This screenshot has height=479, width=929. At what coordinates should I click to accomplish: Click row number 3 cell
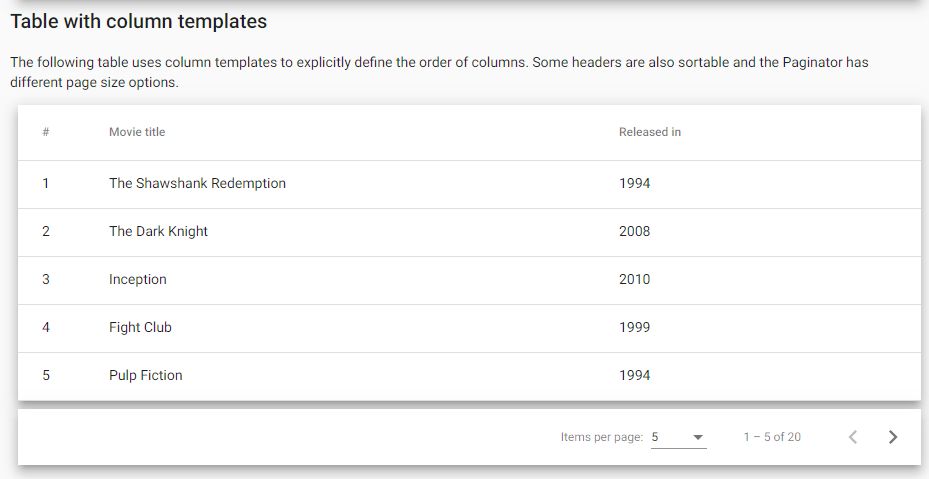46,279
